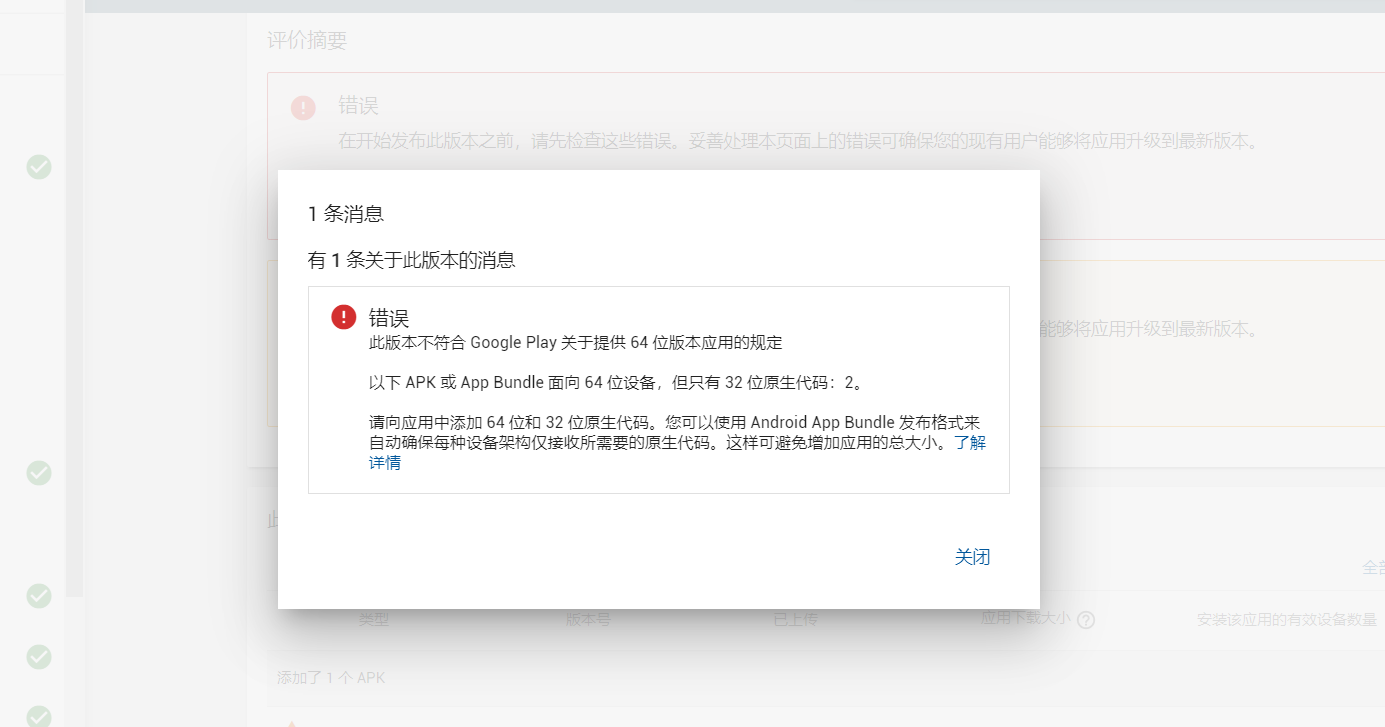Click the 已上传 column header

(795, 620)
